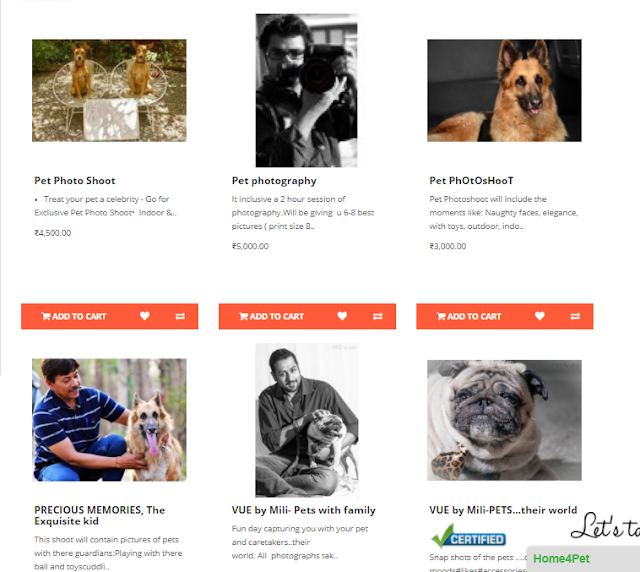The width and height of the screenshot is (640, 572).
Task: Add Pet Photo Shoot to cart
Action: 74,316
